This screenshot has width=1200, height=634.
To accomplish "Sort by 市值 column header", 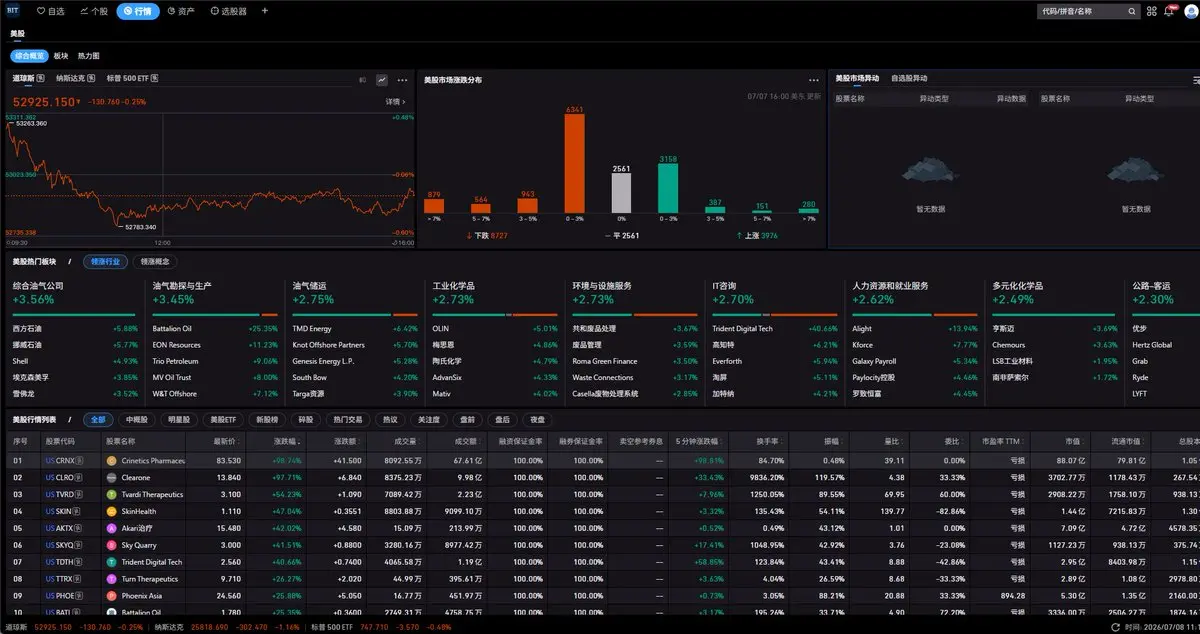I will [1077, 441].
